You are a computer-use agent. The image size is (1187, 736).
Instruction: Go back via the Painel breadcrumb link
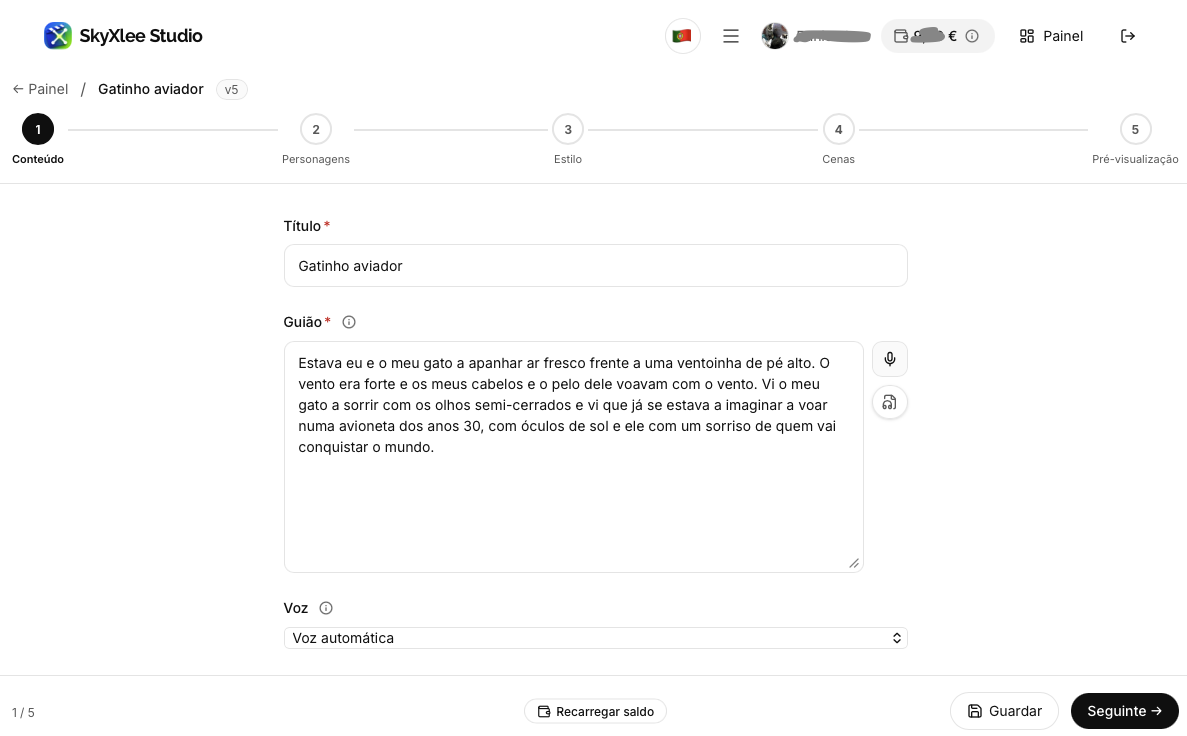click(x=40, y=89)
